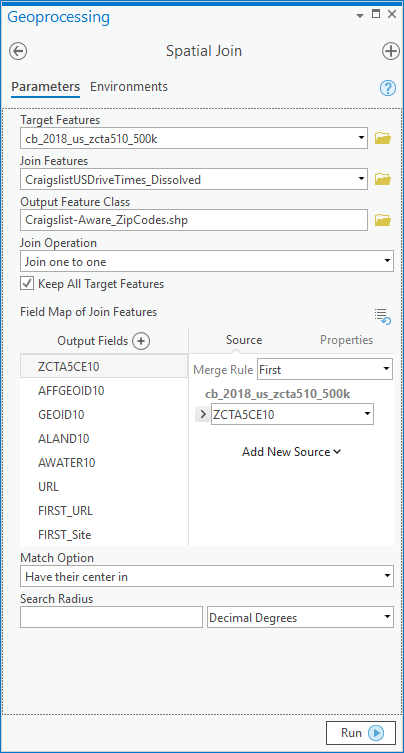This screenshot has width=404, height=753.
Task: Open the Merge Rule dropdown
Action: [x=325, y=370]
